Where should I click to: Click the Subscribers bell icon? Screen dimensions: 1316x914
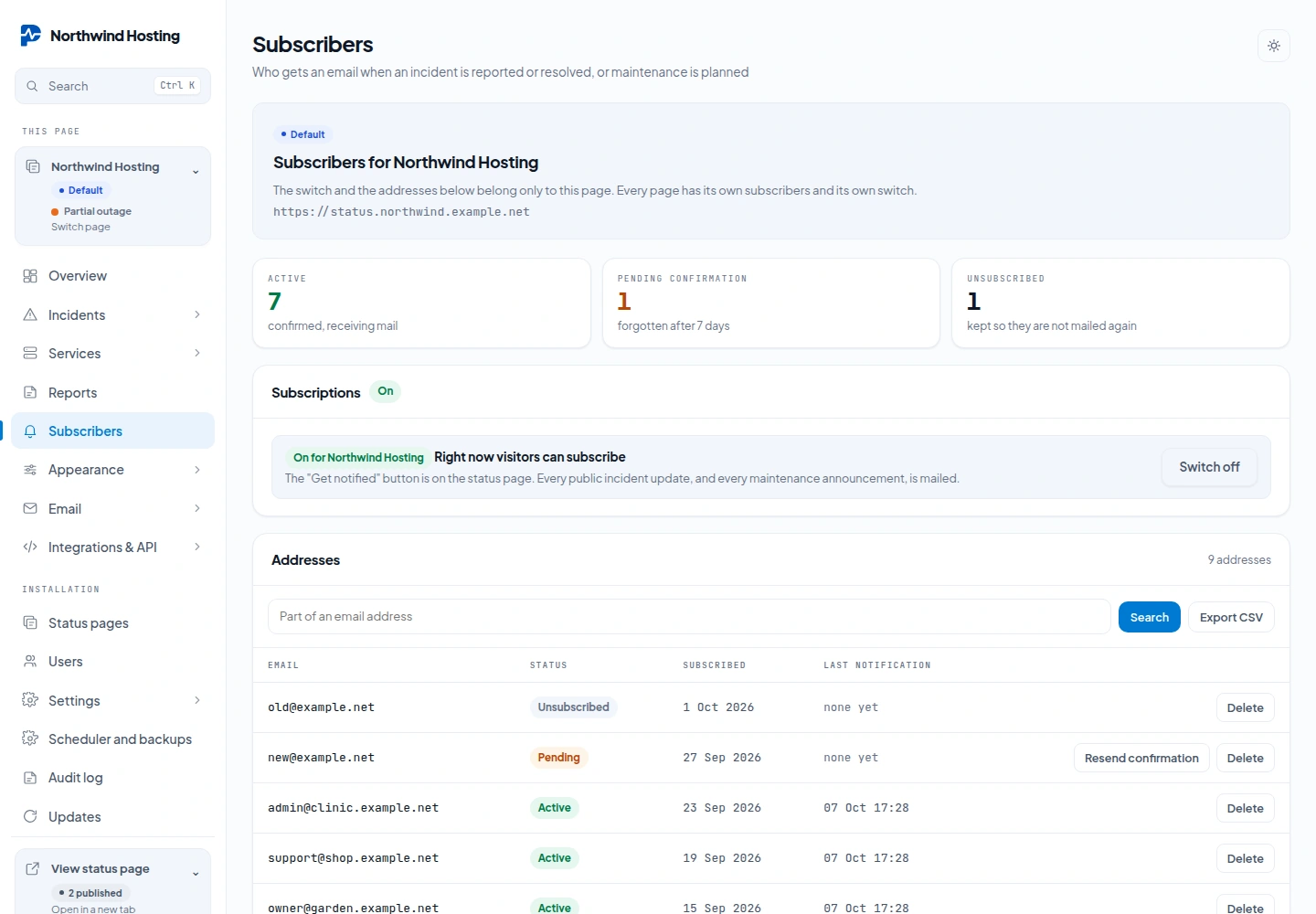pyautogui.click(x=30, y=430)
